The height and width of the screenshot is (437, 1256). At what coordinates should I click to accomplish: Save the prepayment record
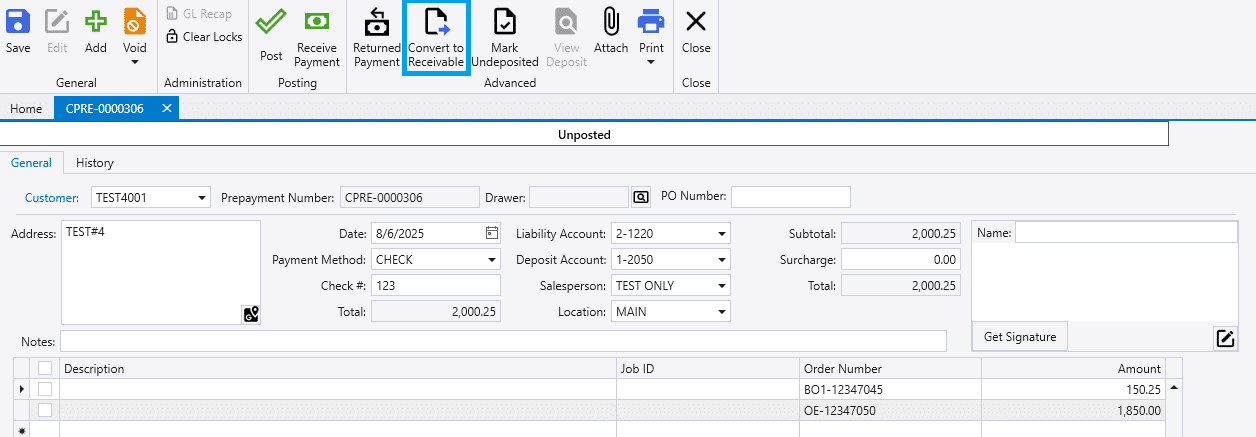[x=18, y=31]
